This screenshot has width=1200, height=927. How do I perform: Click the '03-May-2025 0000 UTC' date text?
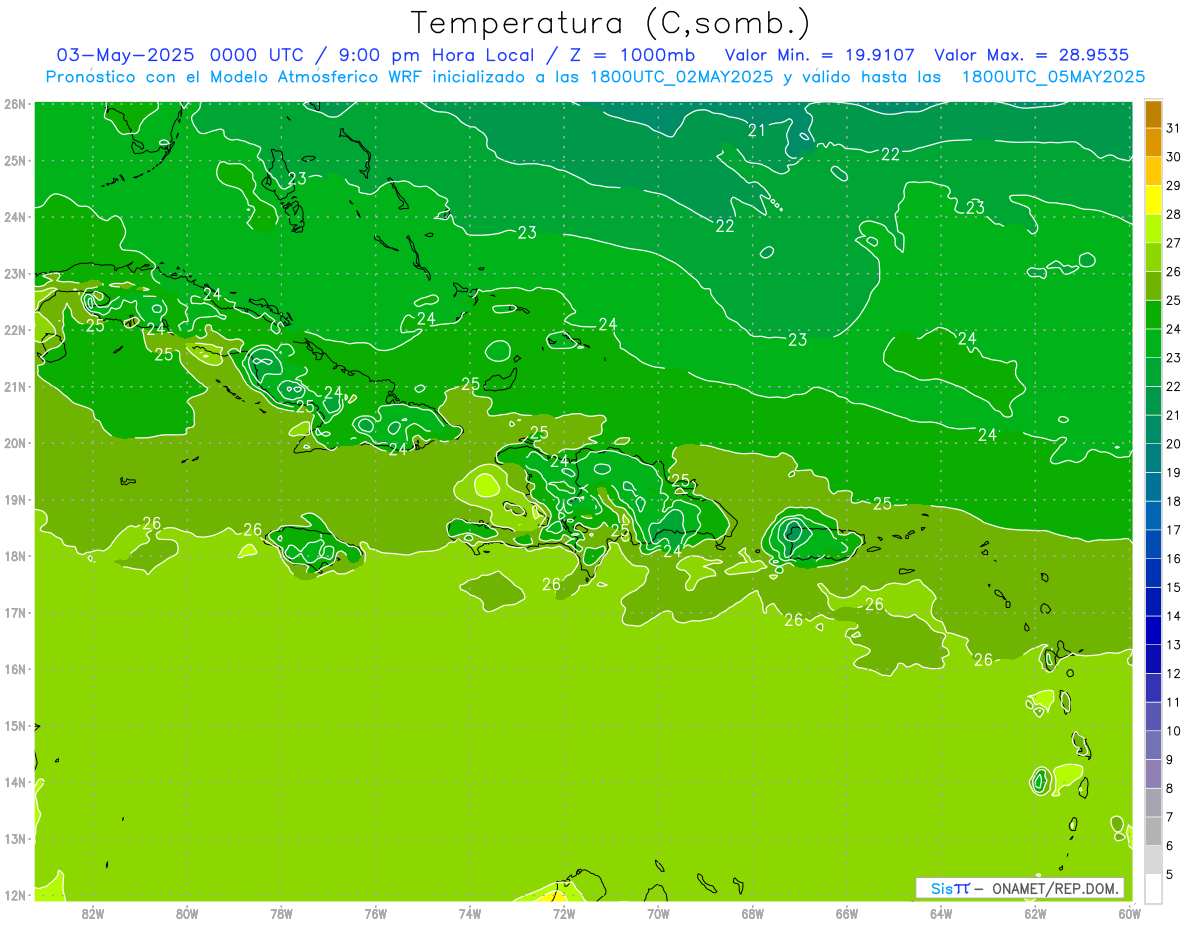(x=180, y=55)
